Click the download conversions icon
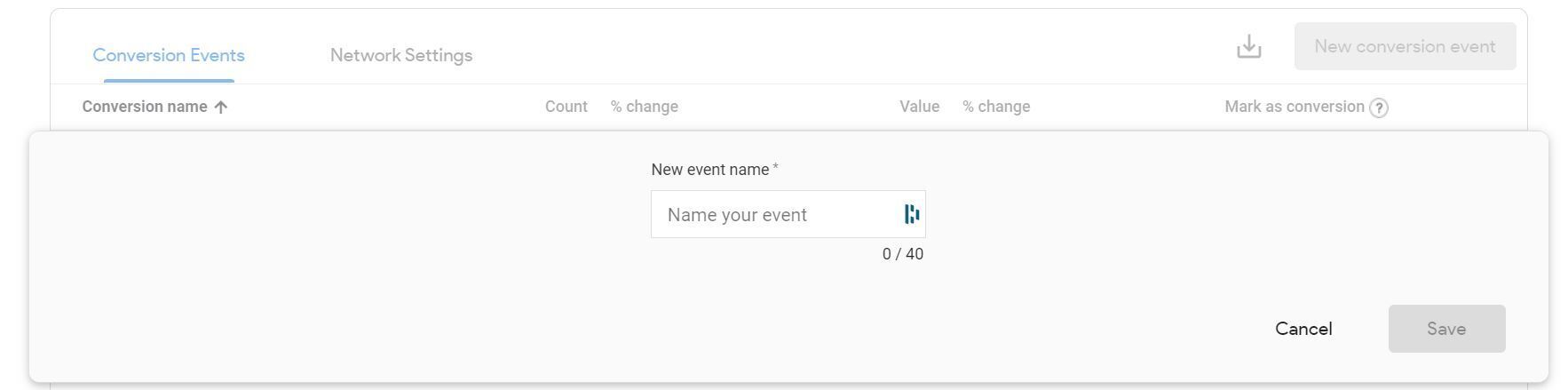Image resolution: width=1568 pixels, height=390 pixels. click(x=1248, y=46)
